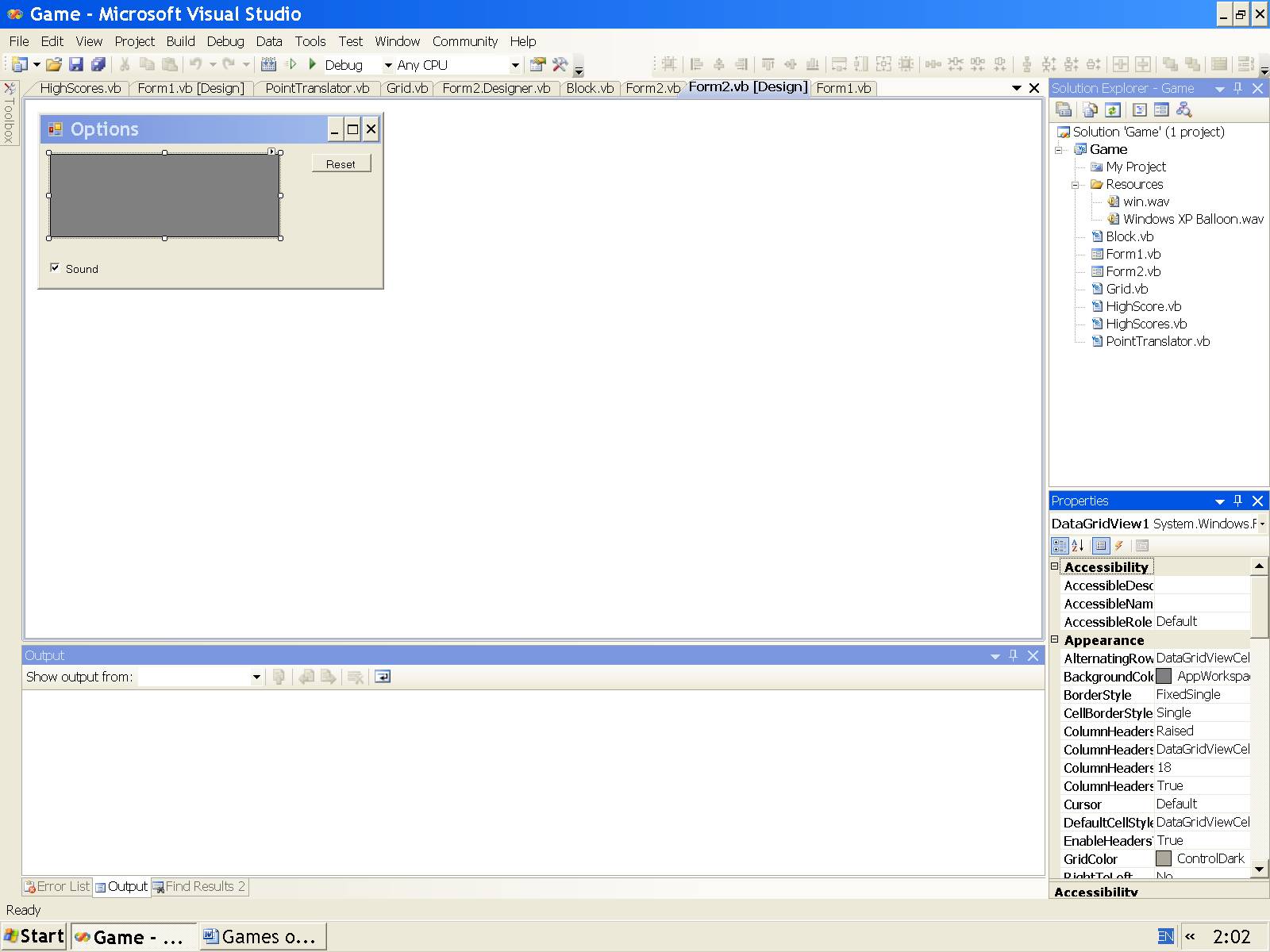Open Show output from dropdown
The height and width of the screenshot is (952, 1270).
pos(256,677)
